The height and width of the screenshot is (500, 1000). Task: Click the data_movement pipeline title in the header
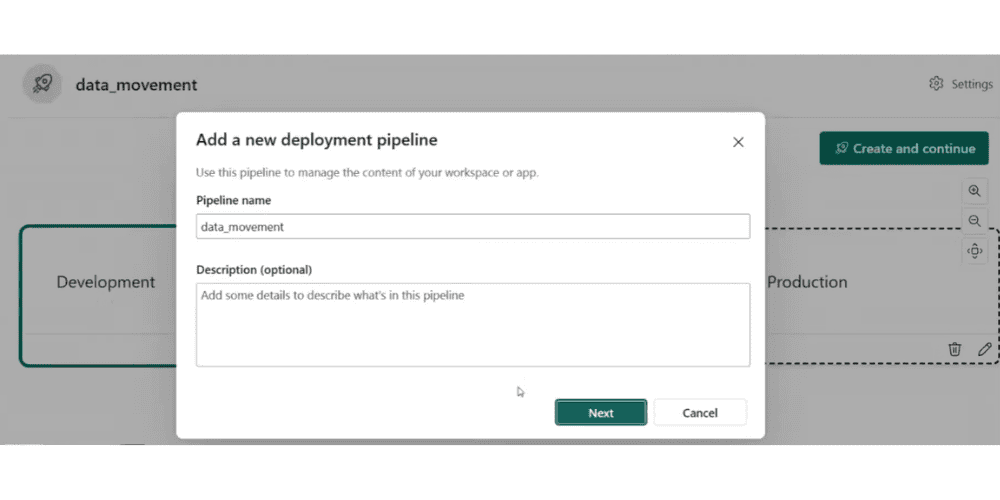136,85
